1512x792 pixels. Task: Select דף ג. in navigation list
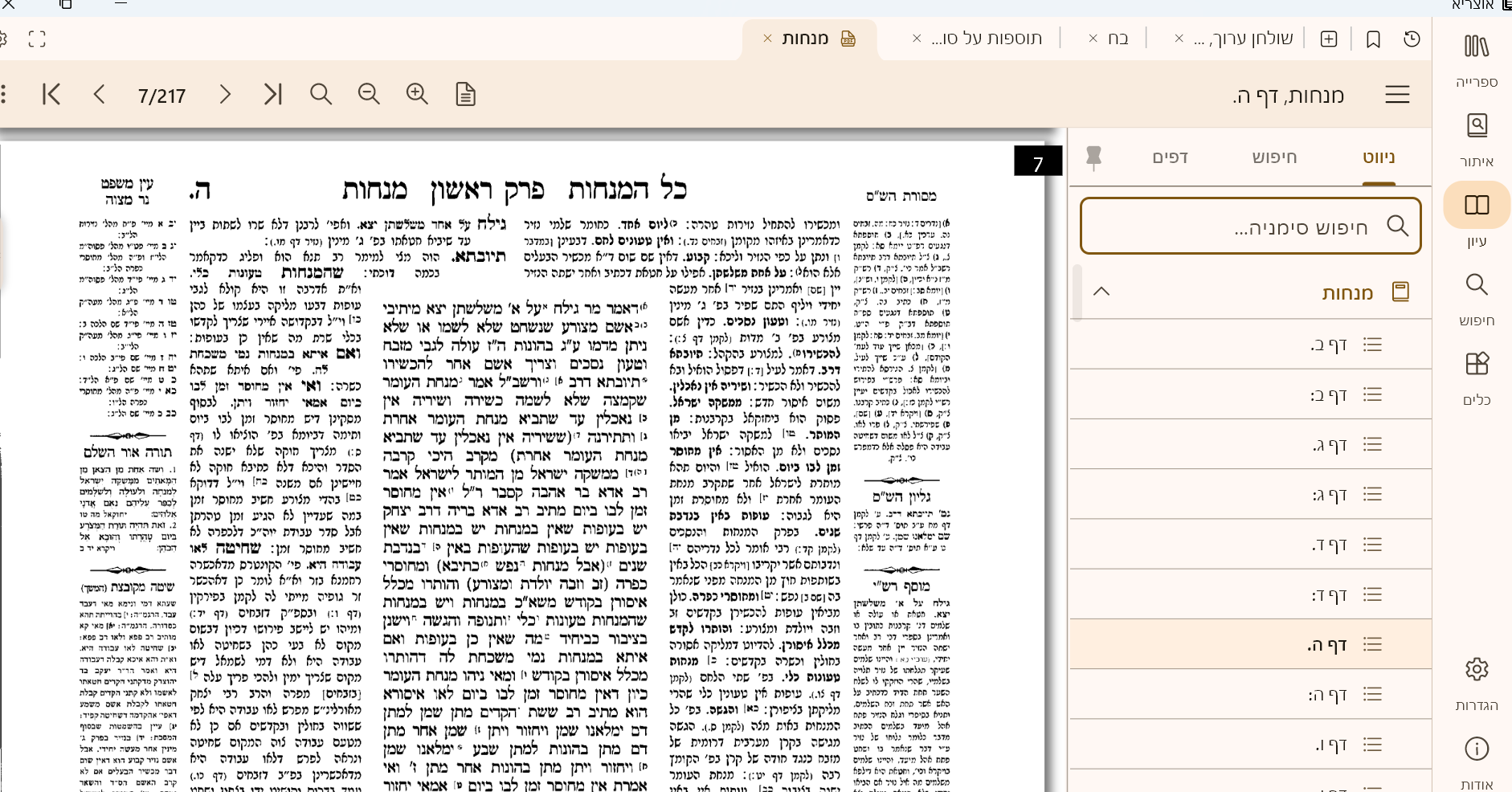pos(1330,445)
